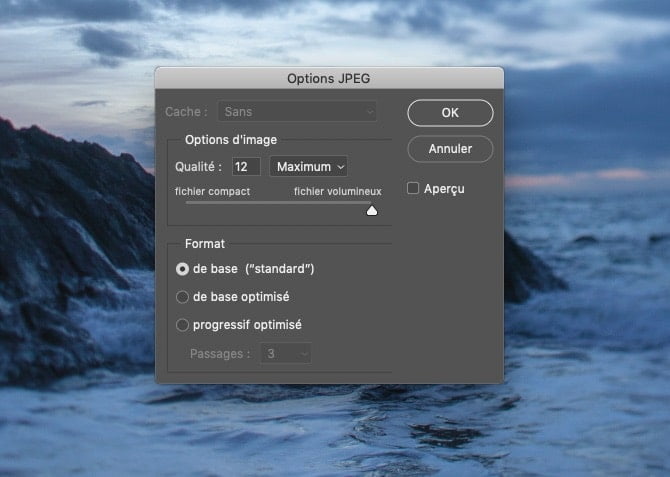The height and width of the screenshot is (477, 670).
Task: Click the Qualité input field showing 12
Action: coord(246,166)
